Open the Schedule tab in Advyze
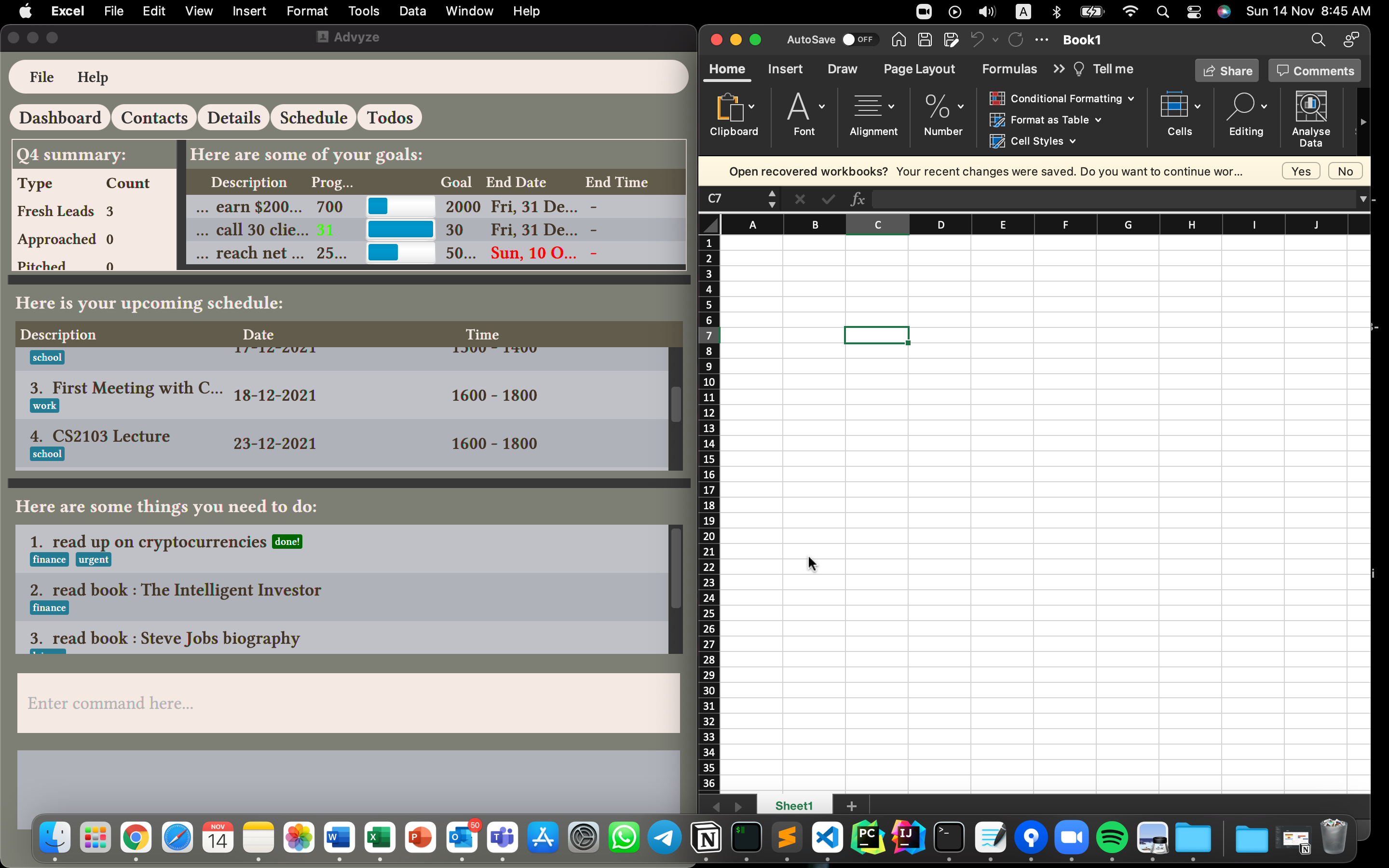This screenshot has width=1389, height=868. coord(313,118)
